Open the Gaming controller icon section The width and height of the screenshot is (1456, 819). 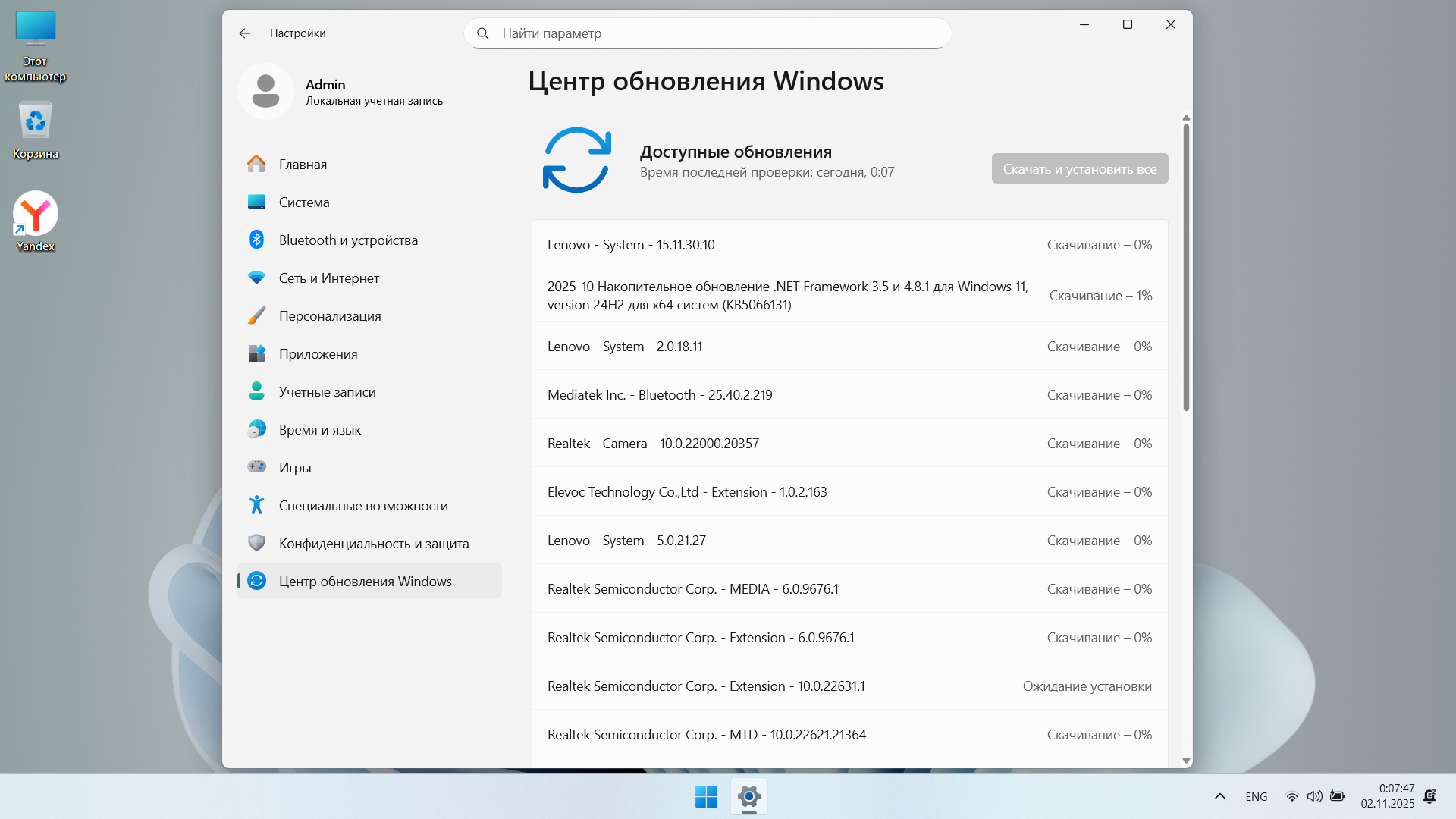[256, 467]
